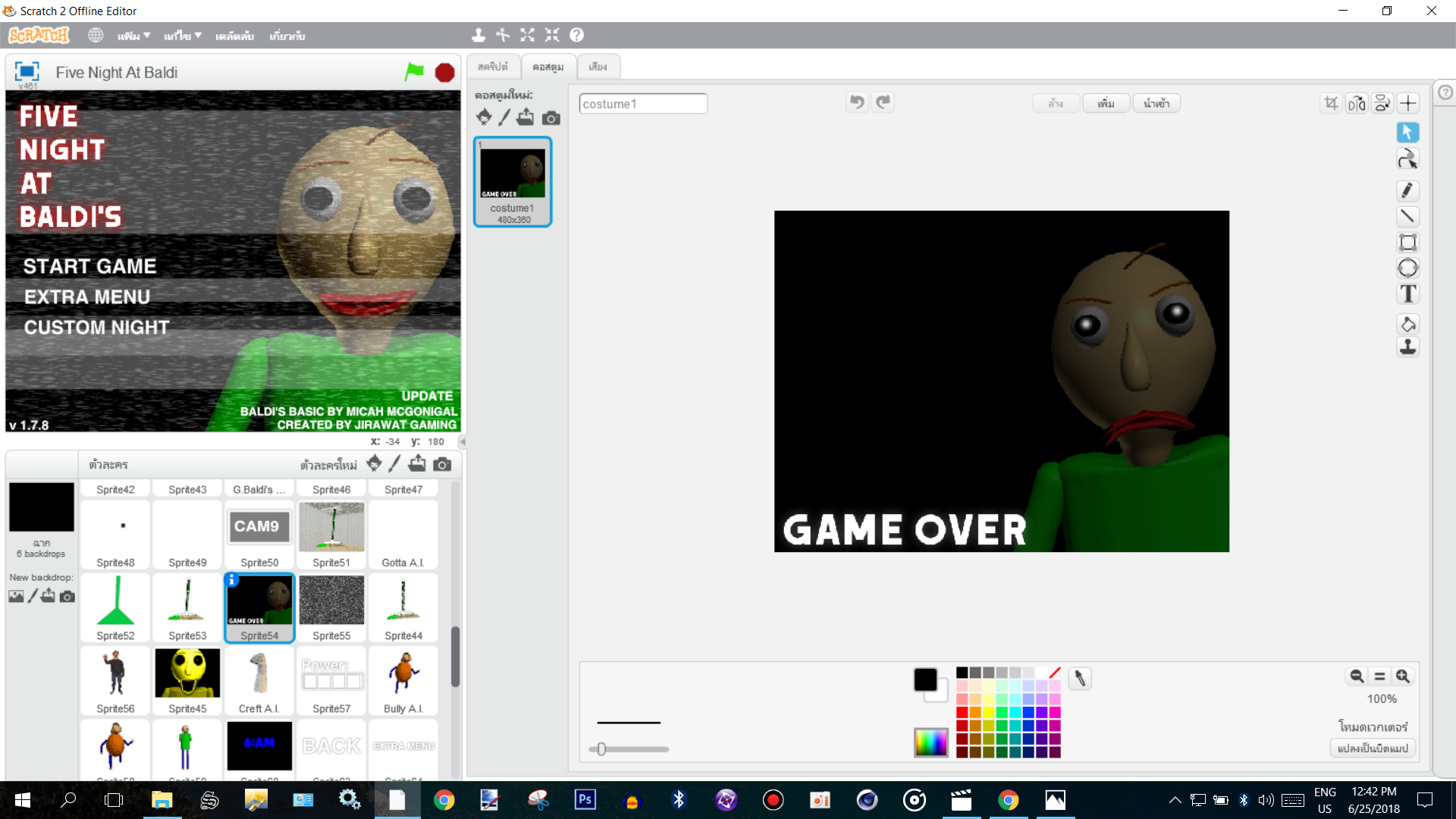Select the Ellipse drawing tool
Viewport: 1456px width, 819px height.
tap(1407, 268)
